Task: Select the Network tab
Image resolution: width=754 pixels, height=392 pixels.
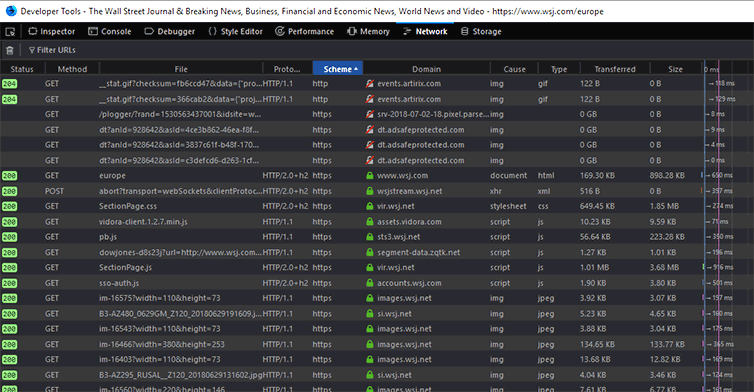Action: pos(425,32)
